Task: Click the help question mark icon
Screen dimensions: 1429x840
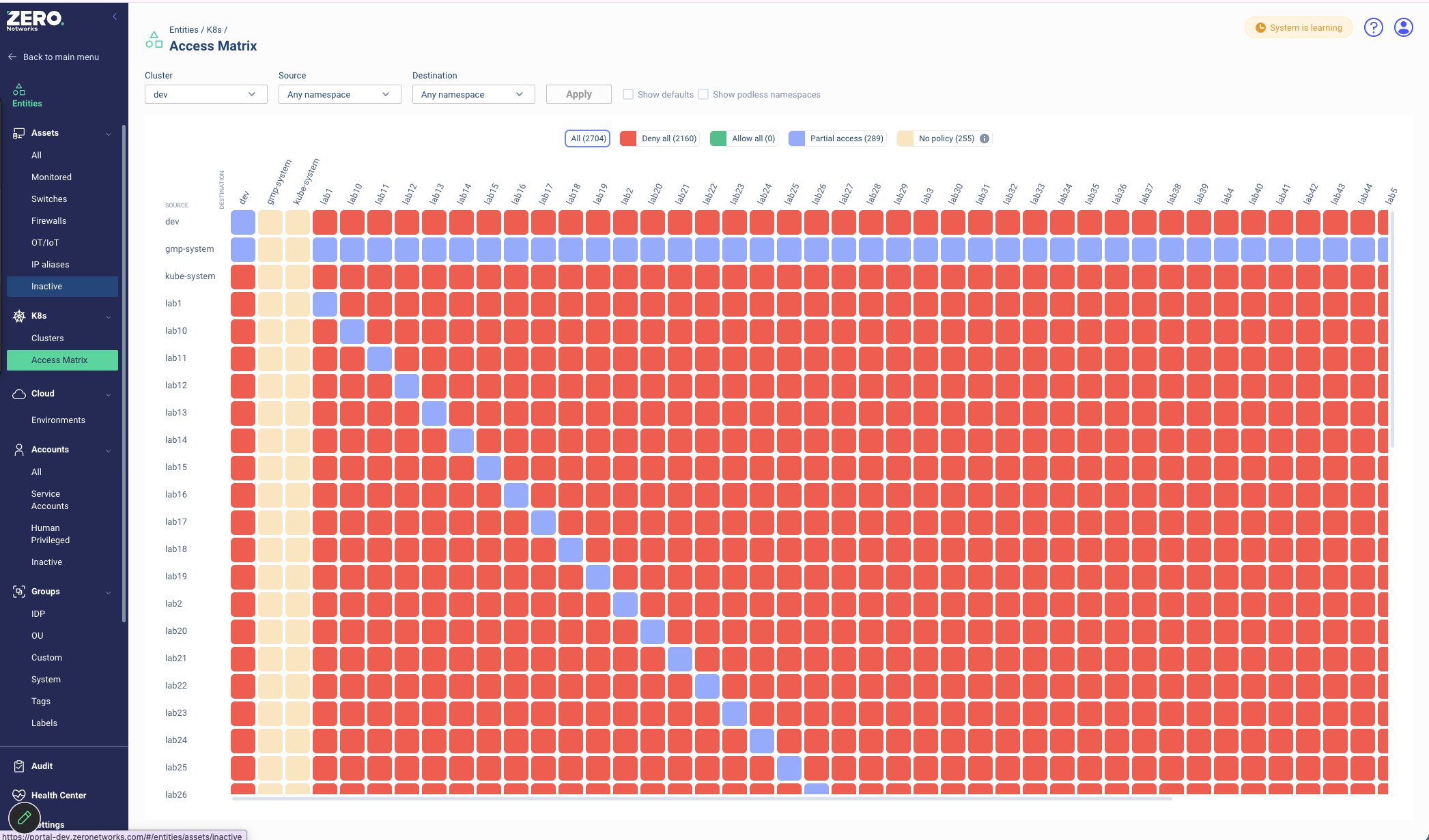Action: pyautogui.click(x=1373, y=27)
